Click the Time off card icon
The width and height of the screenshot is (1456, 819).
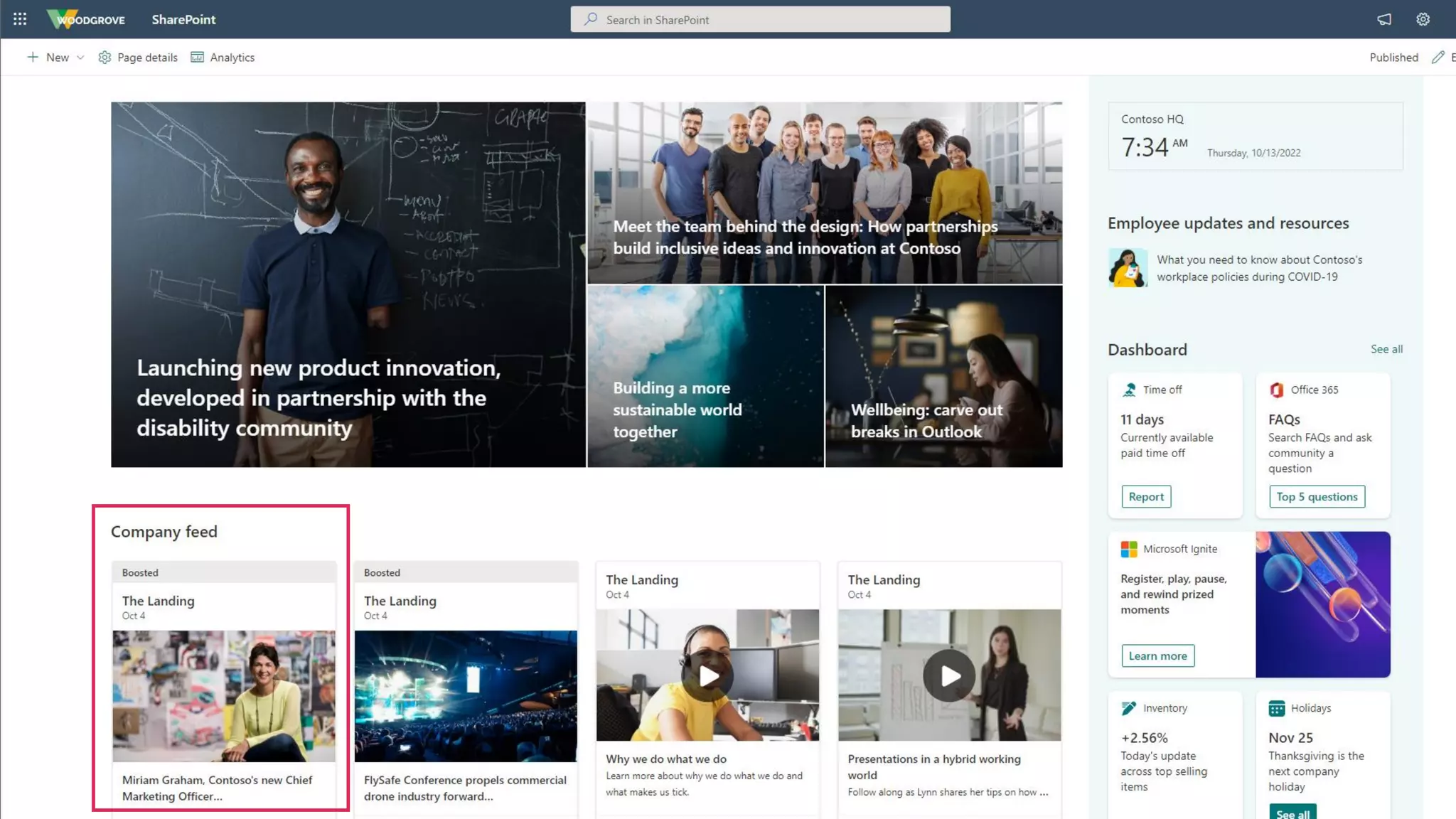click(1129, 390)
